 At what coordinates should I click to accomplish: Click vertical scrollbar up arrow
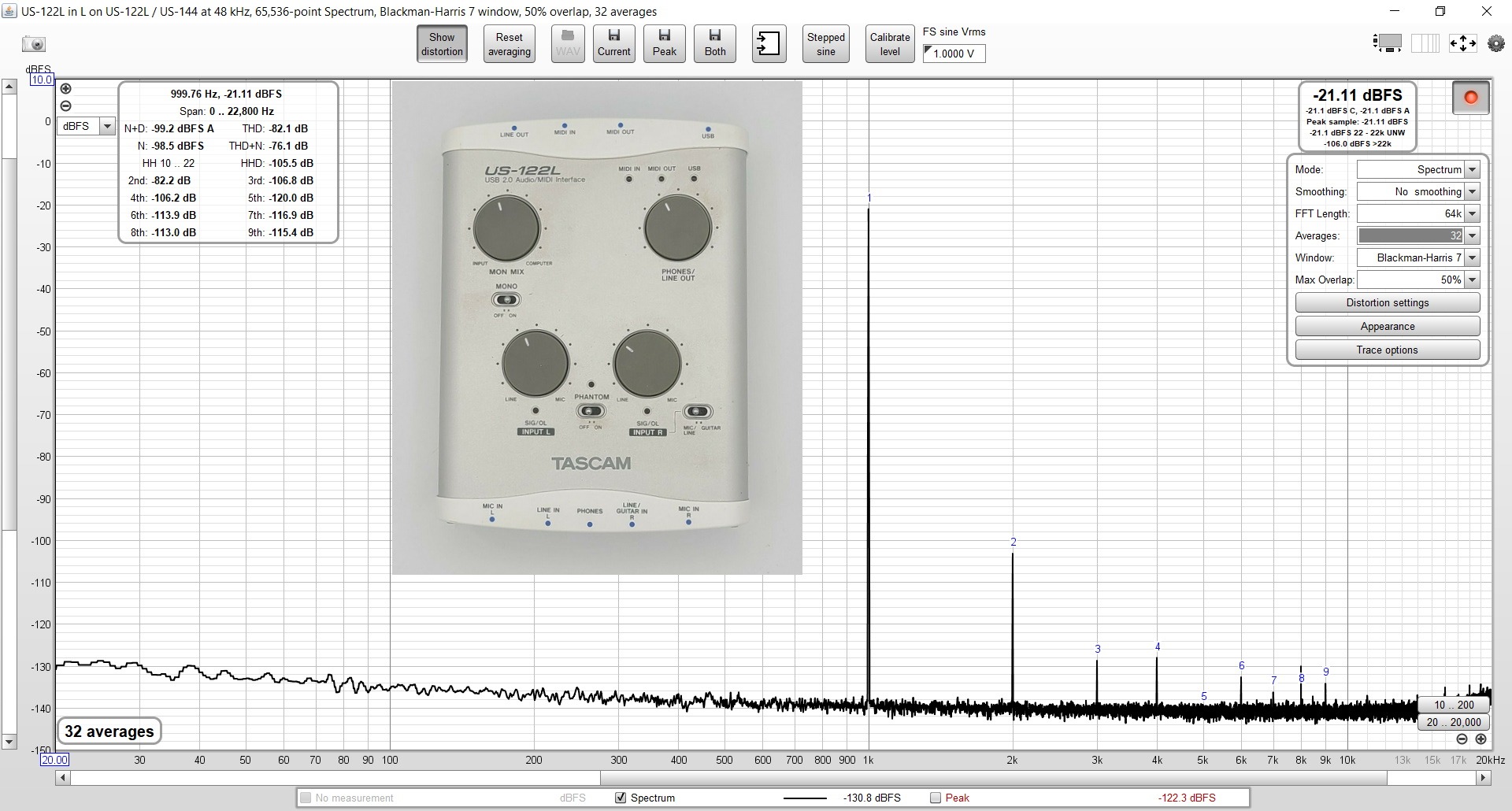click(x=9, y=87)
